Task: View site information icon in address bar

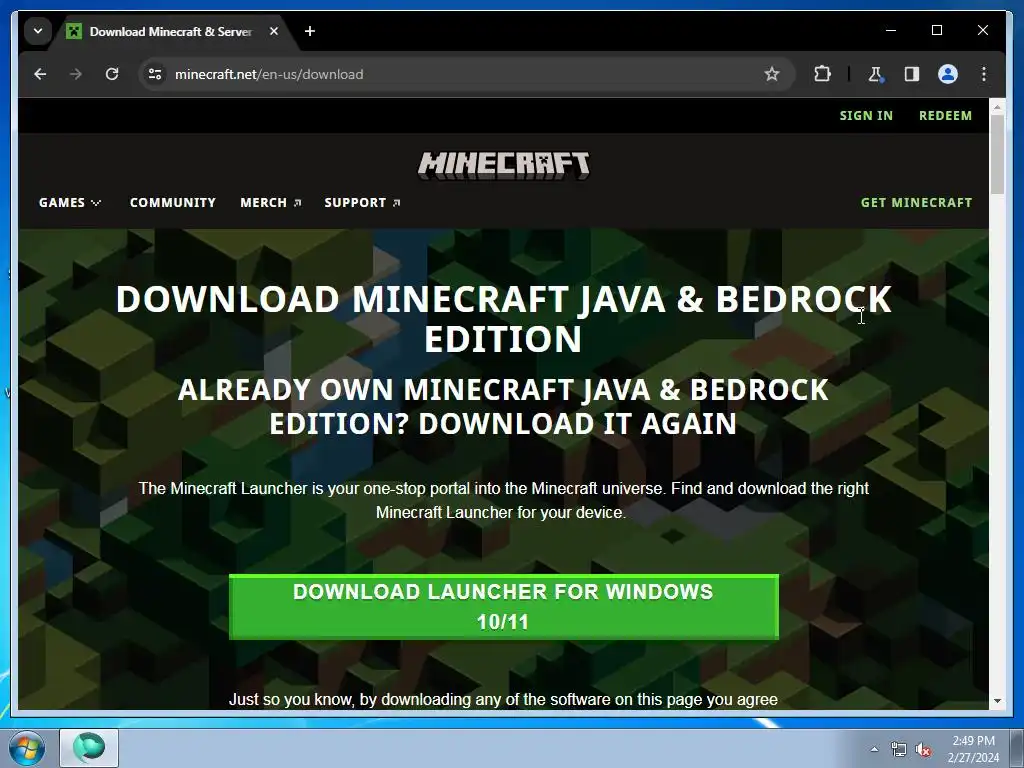Action: point(155,74)
